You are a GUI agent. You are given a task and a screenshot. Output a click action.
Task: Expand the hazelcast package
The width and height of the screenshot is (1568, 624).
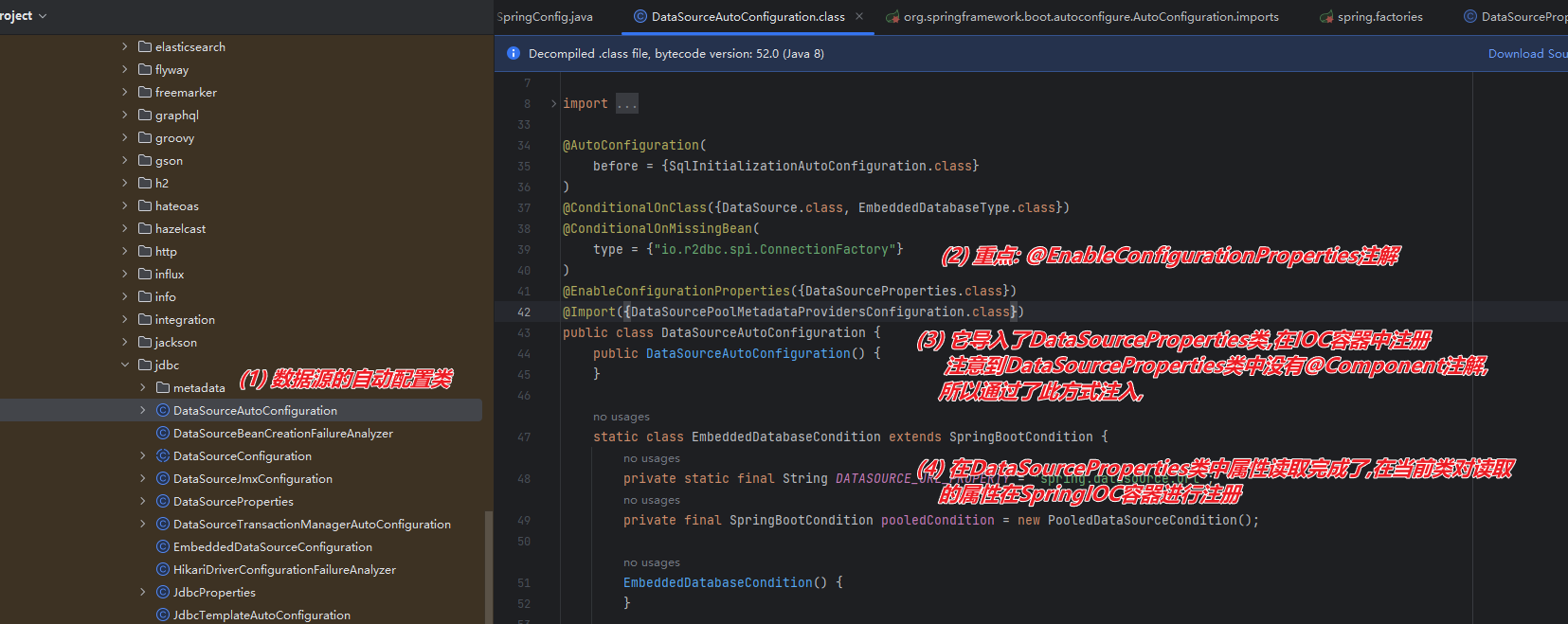click(125, 228)
